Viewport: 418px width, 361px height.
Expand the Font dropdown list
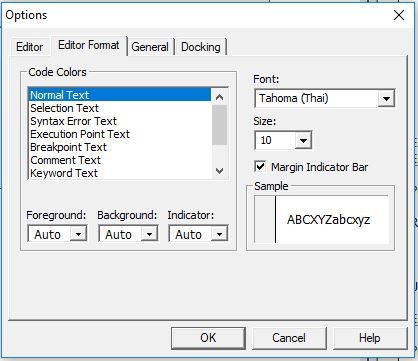(386, 99)
